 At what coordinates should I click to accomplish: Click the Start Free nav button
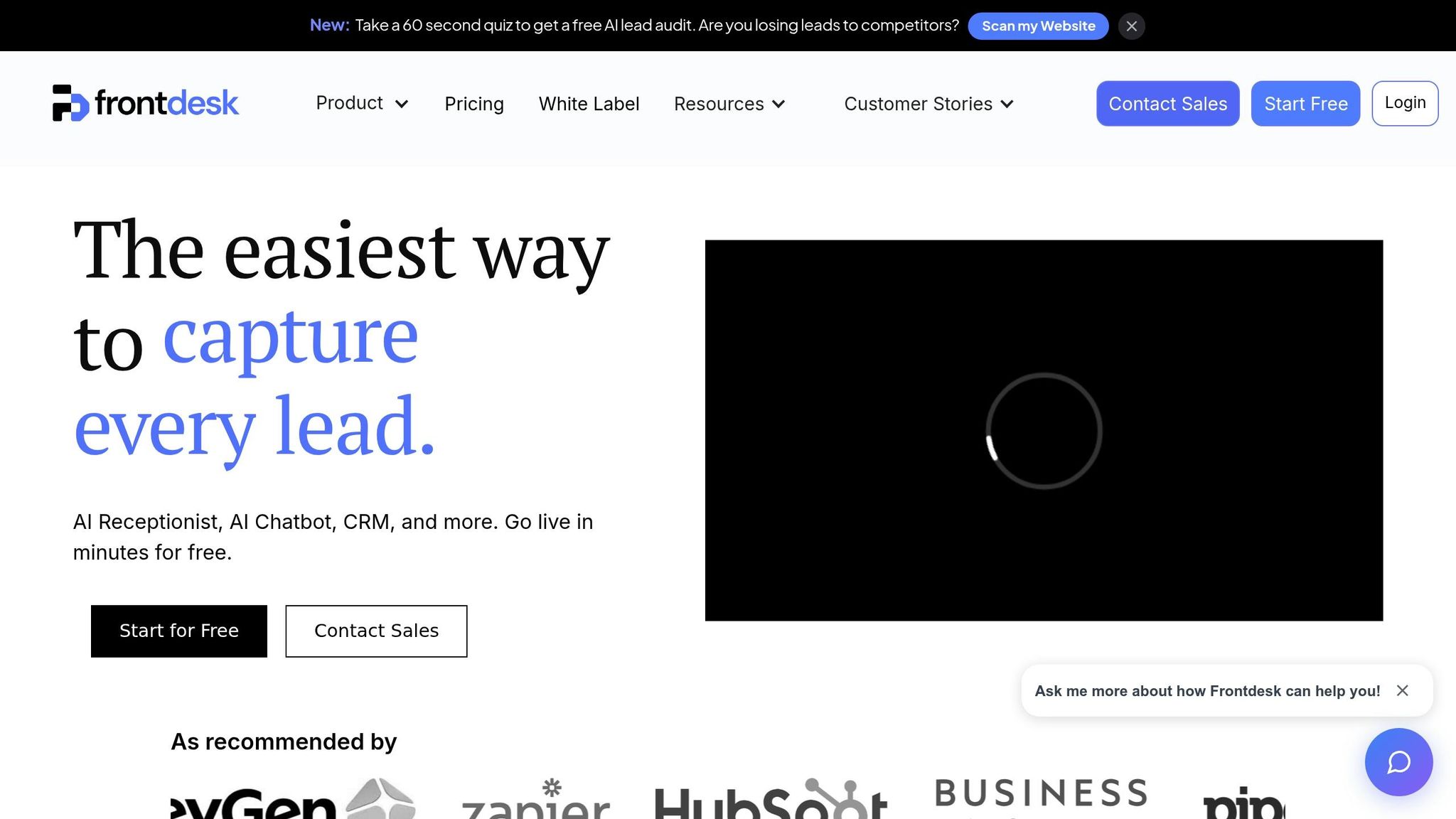(x=1305, y=104)
